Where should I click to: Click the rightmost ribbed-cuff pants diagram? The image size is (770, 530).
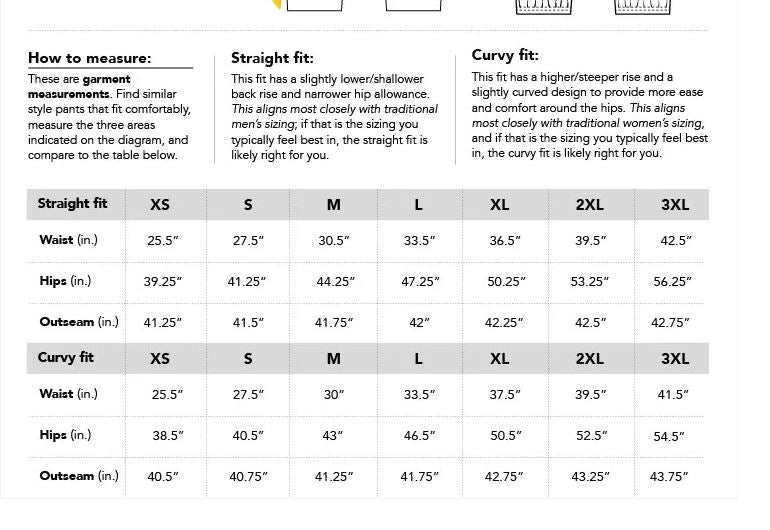coord(641,6)
